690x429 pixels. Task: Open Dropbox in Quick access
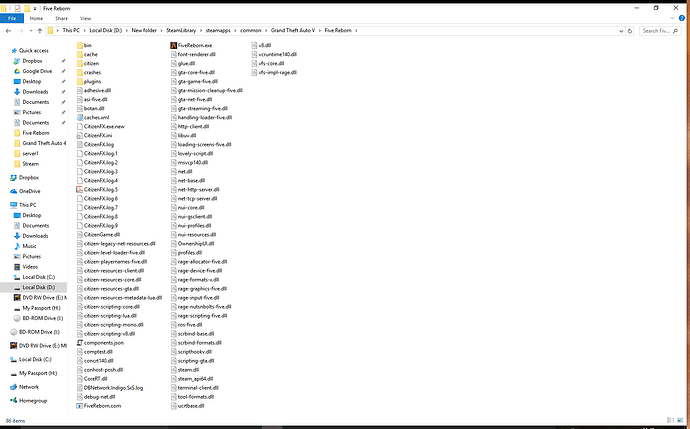32,61
